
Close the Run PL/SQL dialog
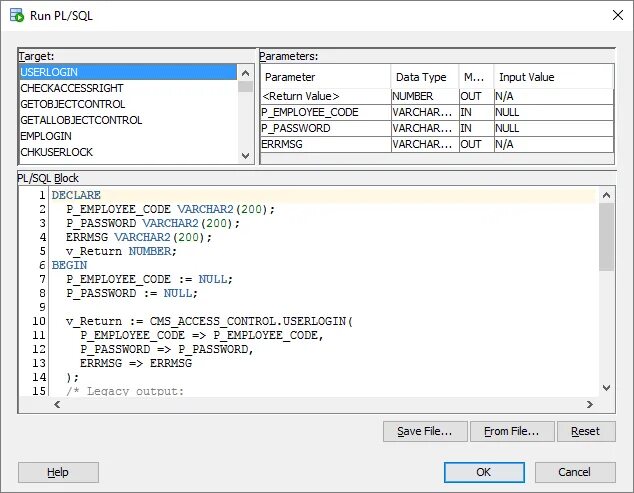click(617, 15)
